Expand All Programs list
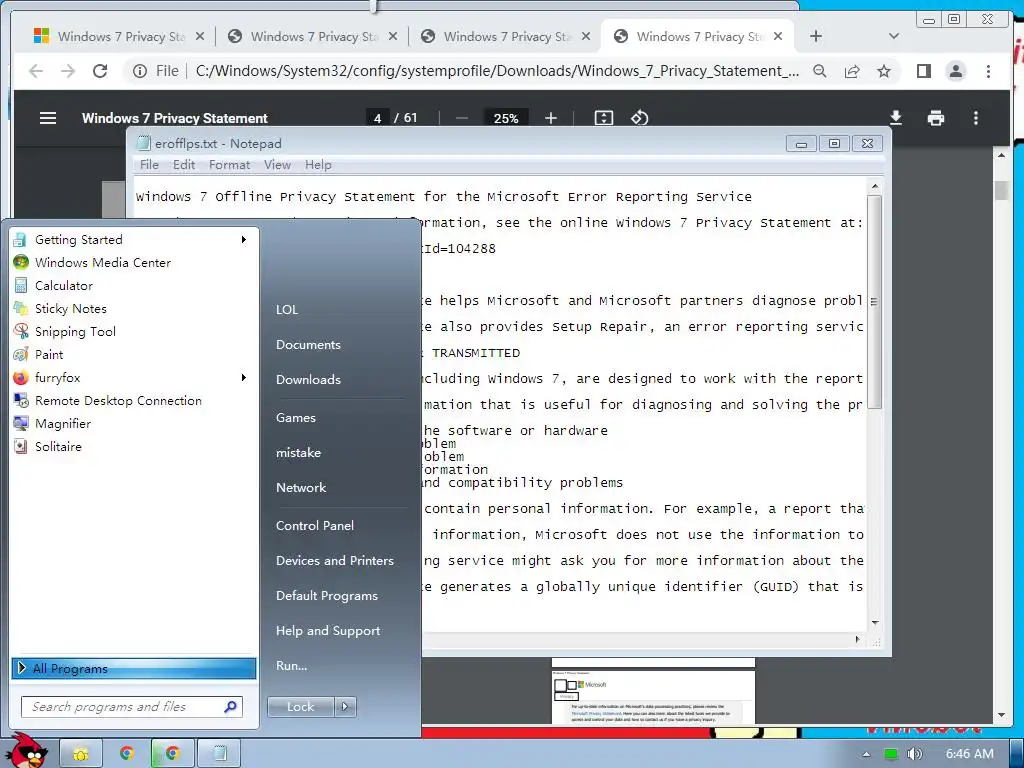 pyautogui.click(x=134, y=668)
